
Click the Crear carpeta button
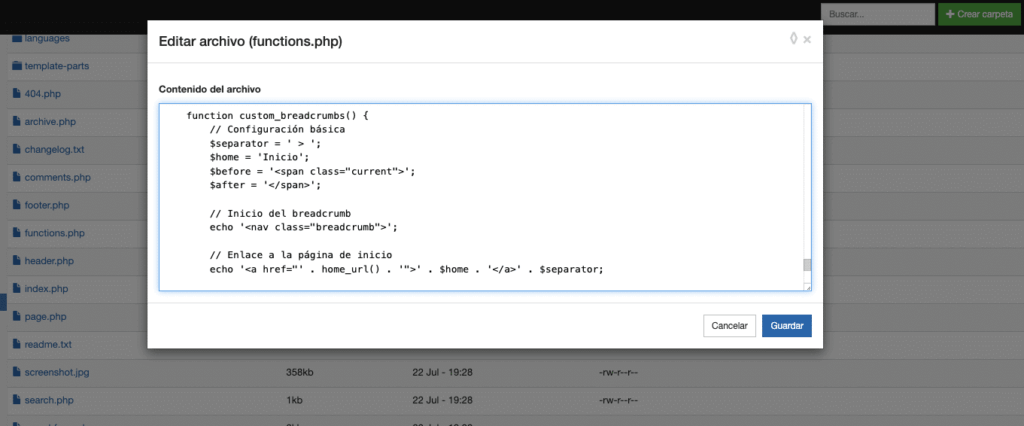[980, 15]
